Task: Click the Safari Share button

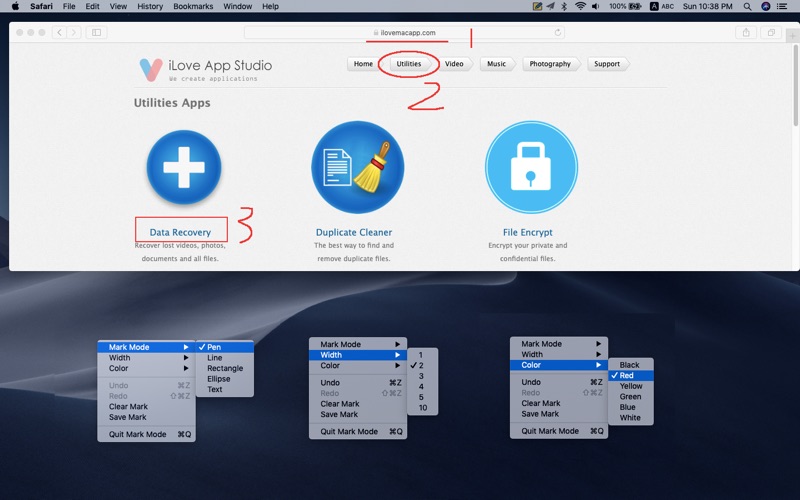Action: tap(746, 33)
